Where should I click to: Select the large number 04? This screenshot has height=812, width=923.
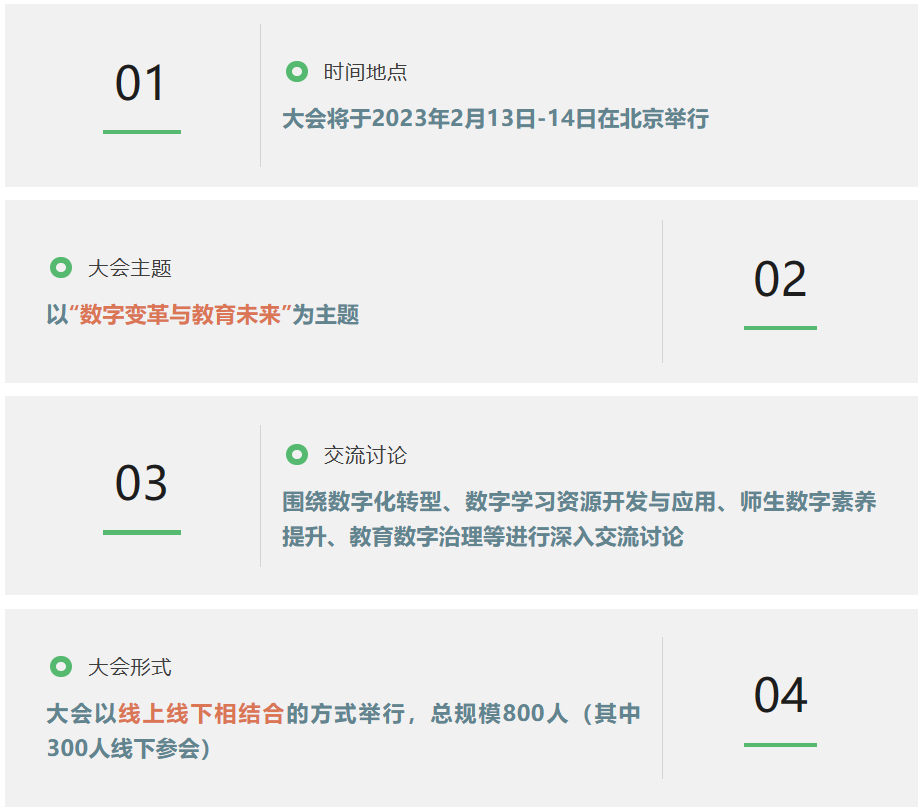[781, 695]
